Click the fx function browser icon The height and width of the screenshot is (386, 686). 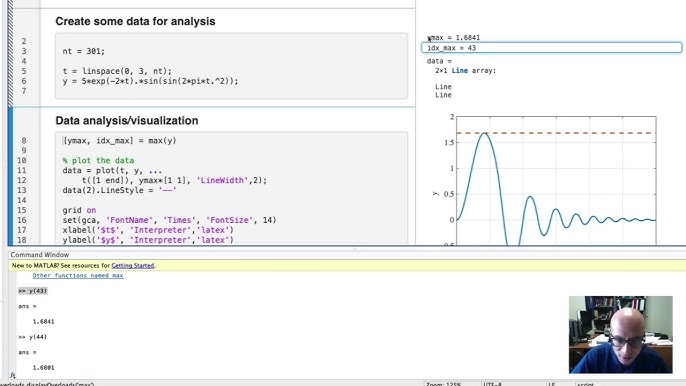click(13, 375)
